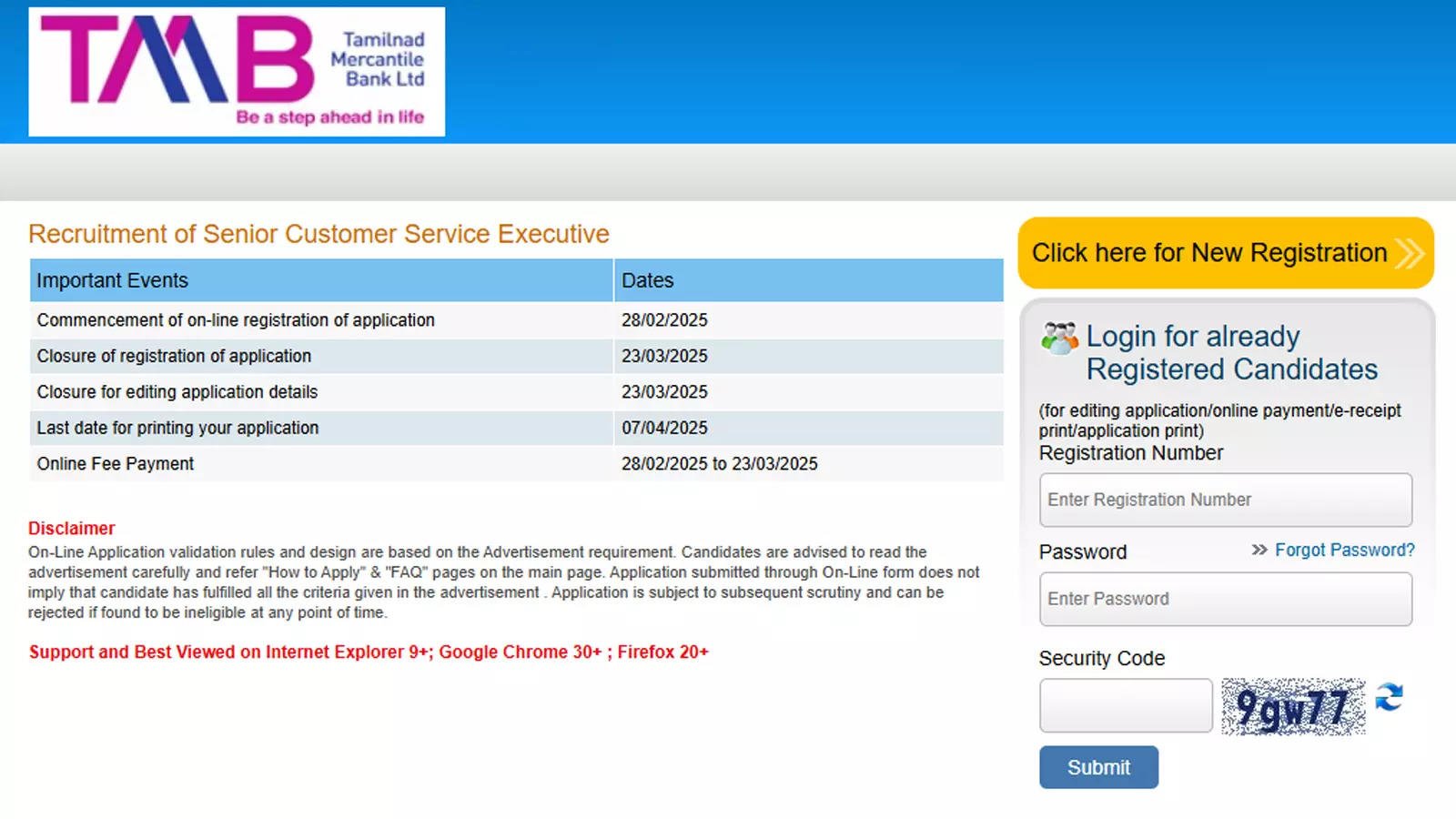The image size is (1456, 819).
Task: Click the 28/02/2025 to 23/03/2025 cell
Action: click(809, 463)
